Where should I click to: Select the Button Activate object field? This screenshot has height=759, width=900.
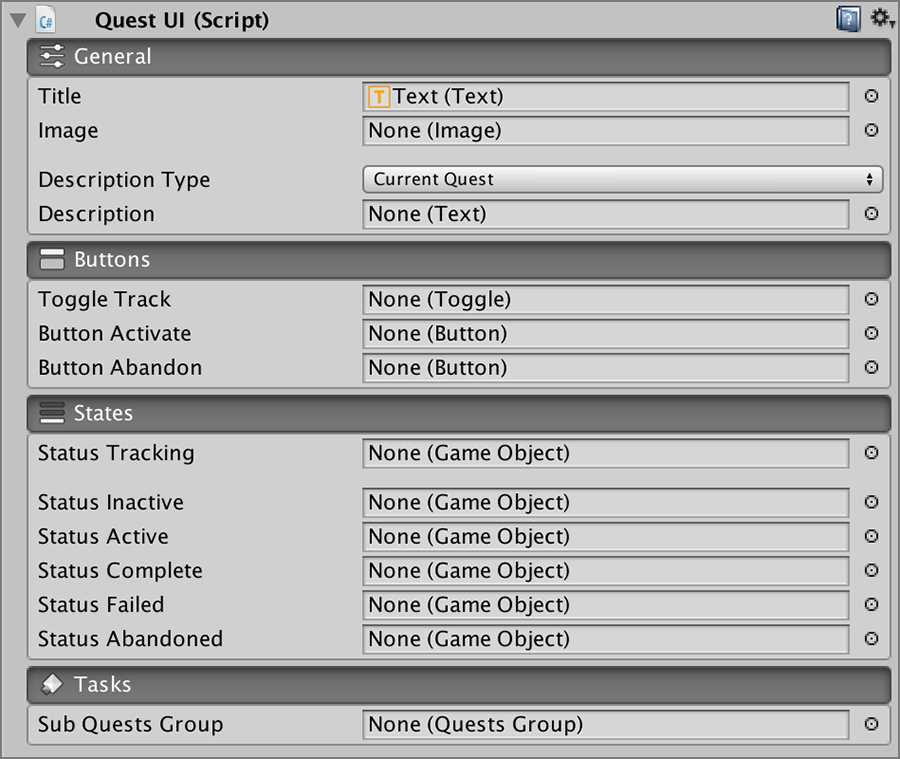click(606, 334)
